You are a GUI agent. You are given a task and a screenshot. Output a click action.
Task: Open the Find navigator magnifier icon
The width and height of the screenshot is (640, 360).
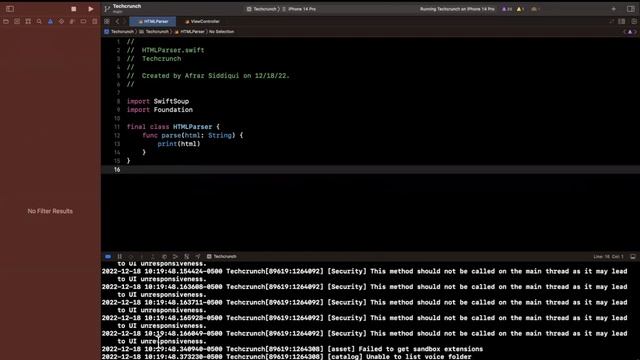(39, 21)
